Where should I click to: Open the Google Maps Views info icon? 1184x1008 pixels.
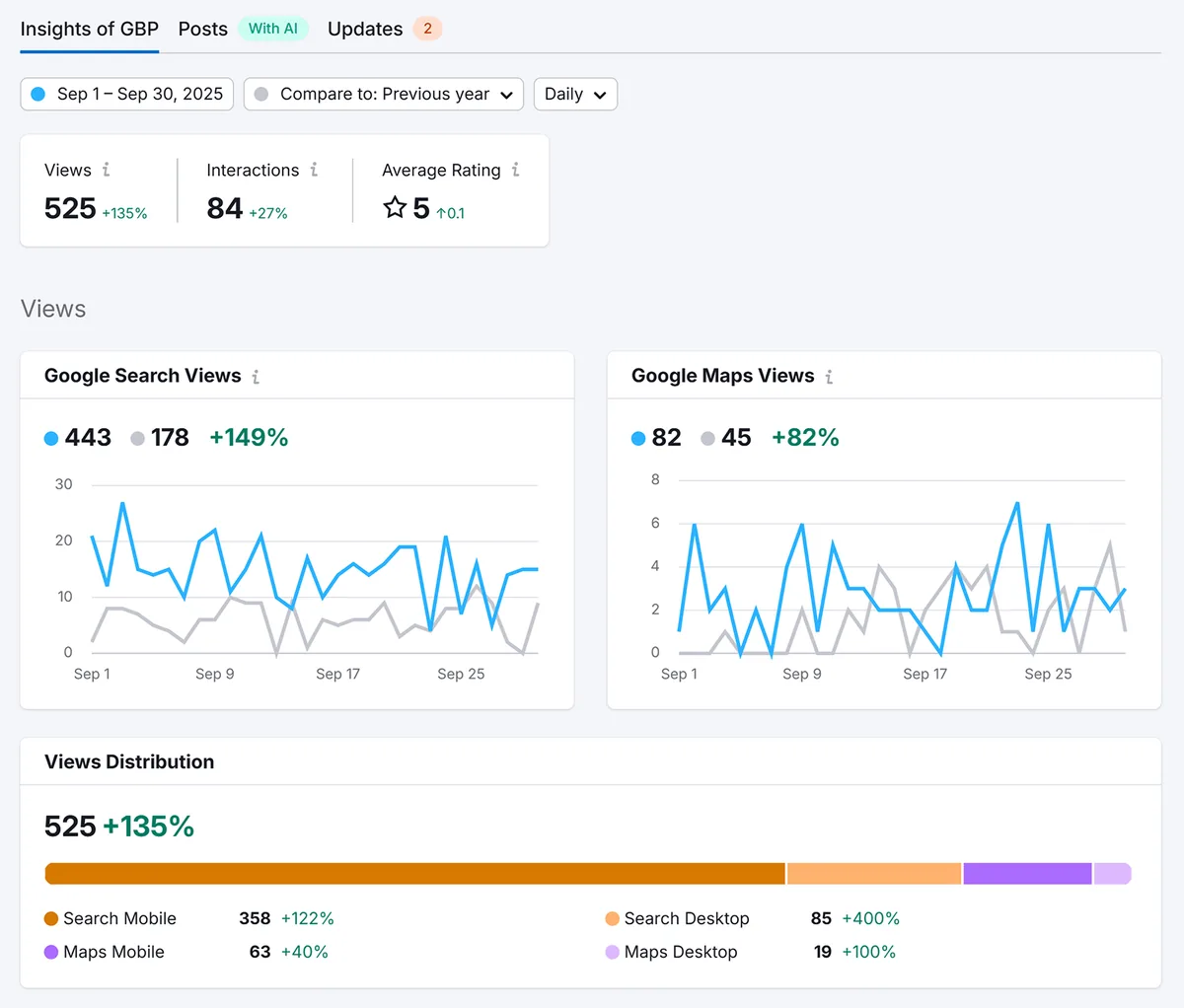tap(829, 376)
